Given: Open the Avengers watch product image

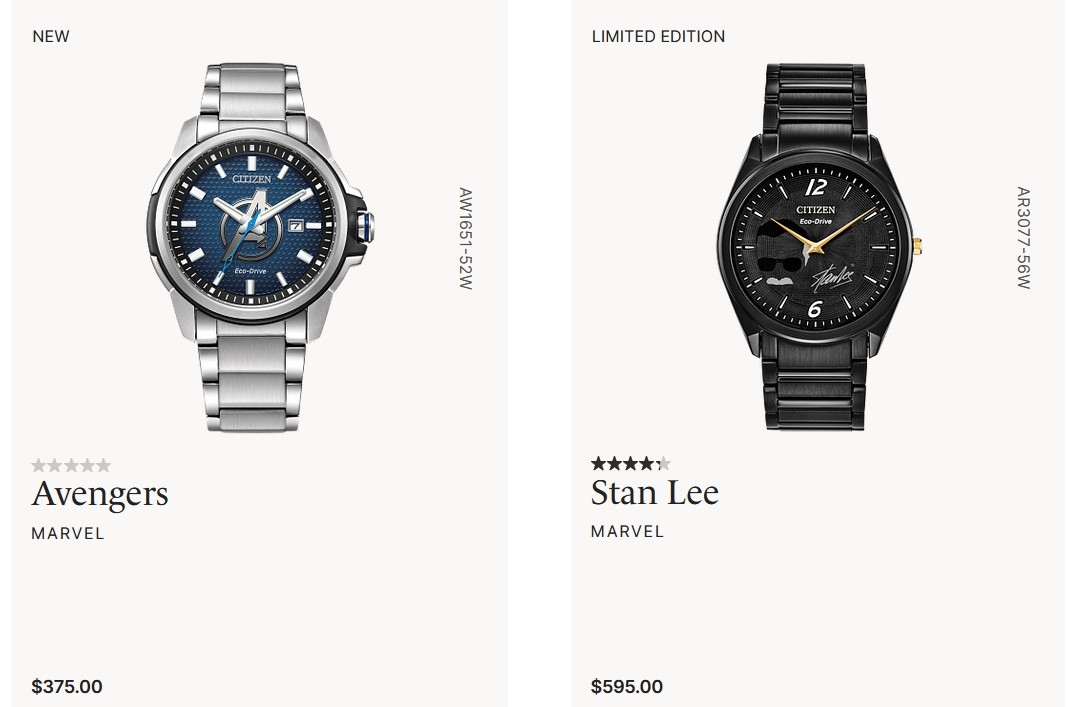Looking at the screenshot, I should (260, 248).
